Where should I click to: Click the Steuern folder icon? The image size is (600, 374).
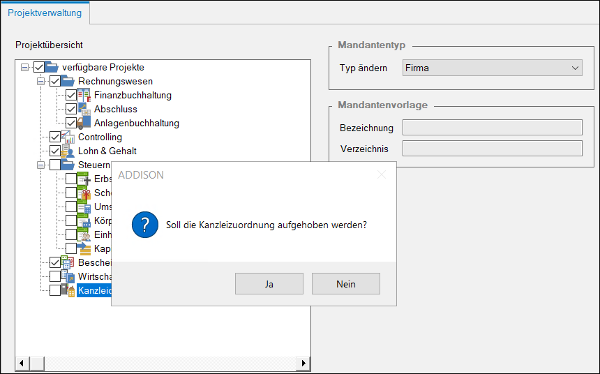click(x=68, y=165)
